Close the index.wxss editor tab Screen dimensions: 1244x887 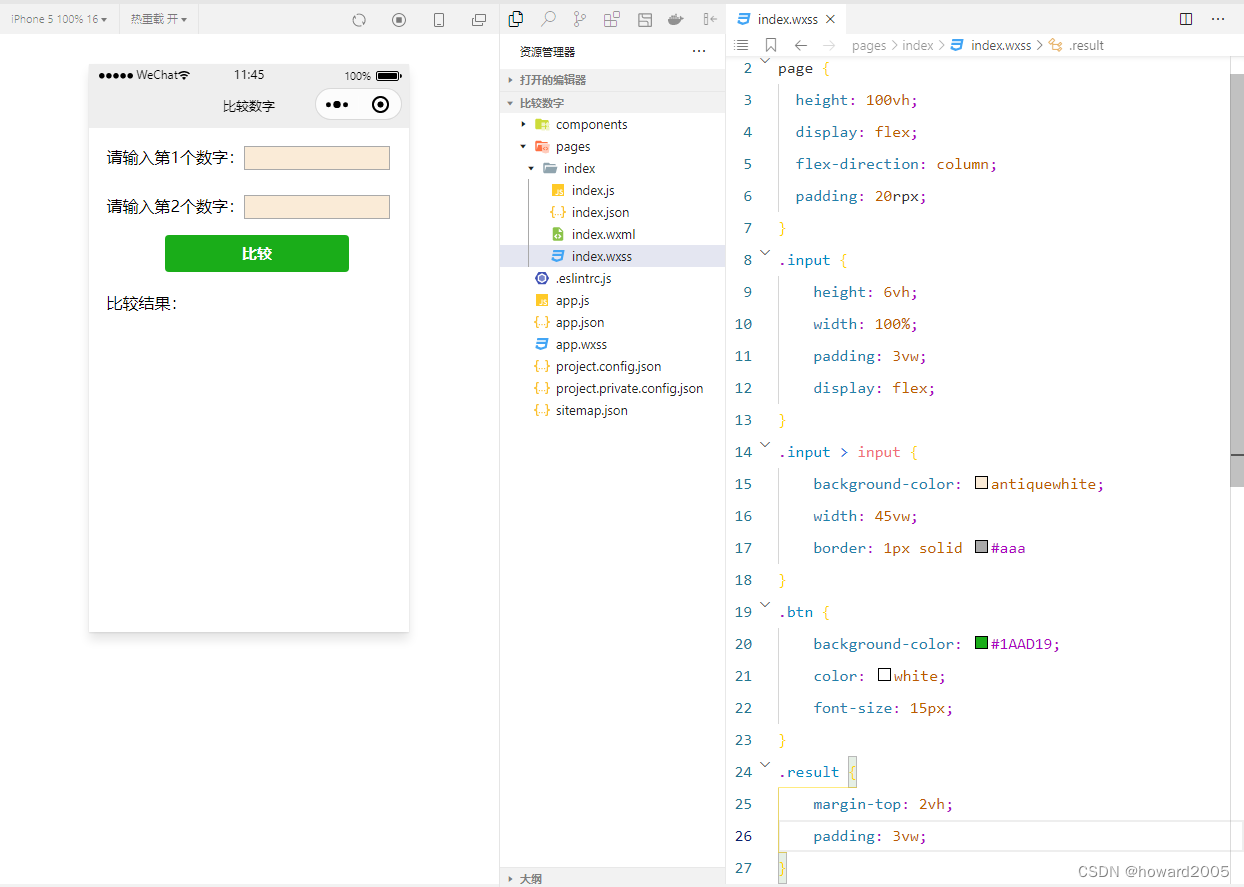(x=830, y=19)
